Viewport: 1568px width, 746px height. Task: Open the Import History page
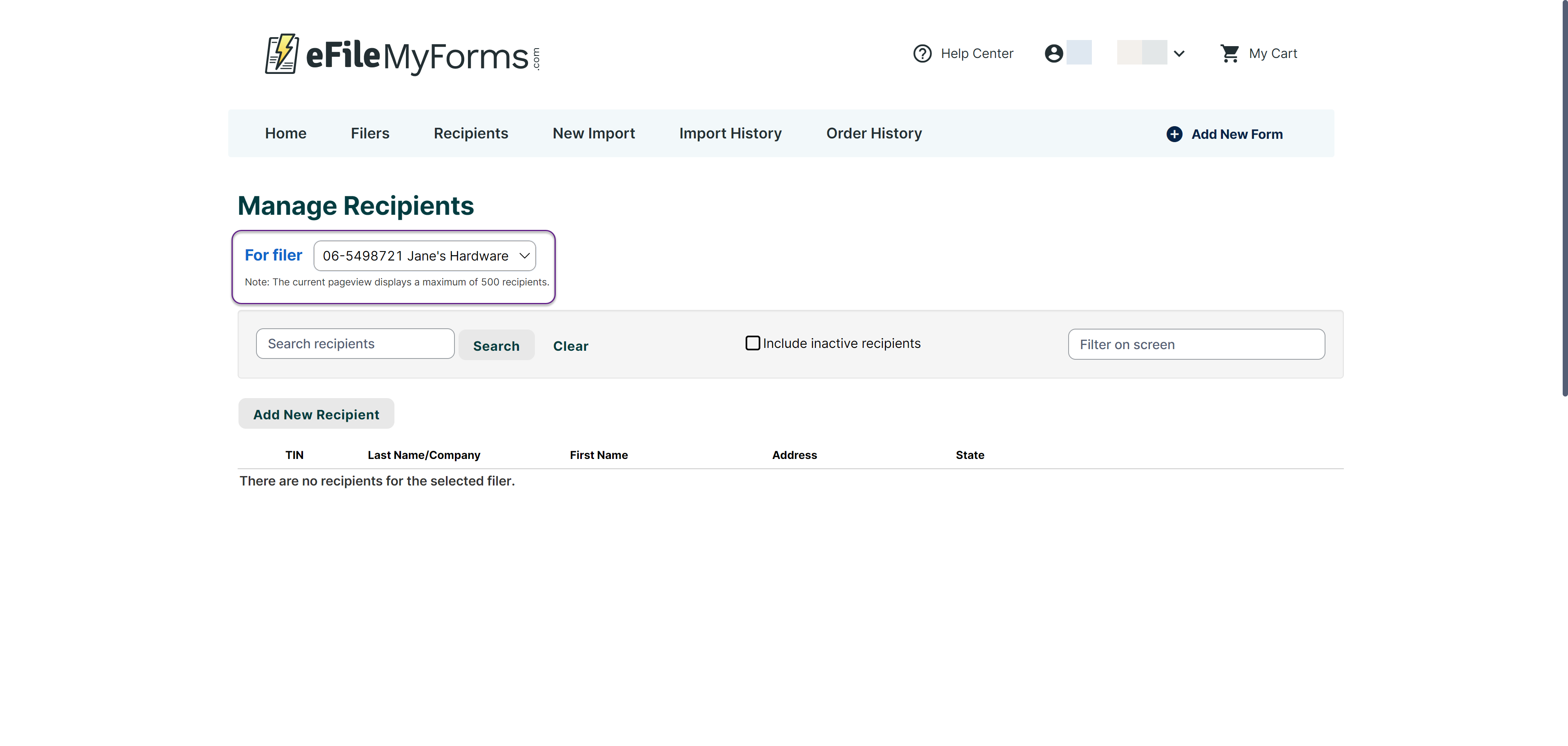point(730,133)
